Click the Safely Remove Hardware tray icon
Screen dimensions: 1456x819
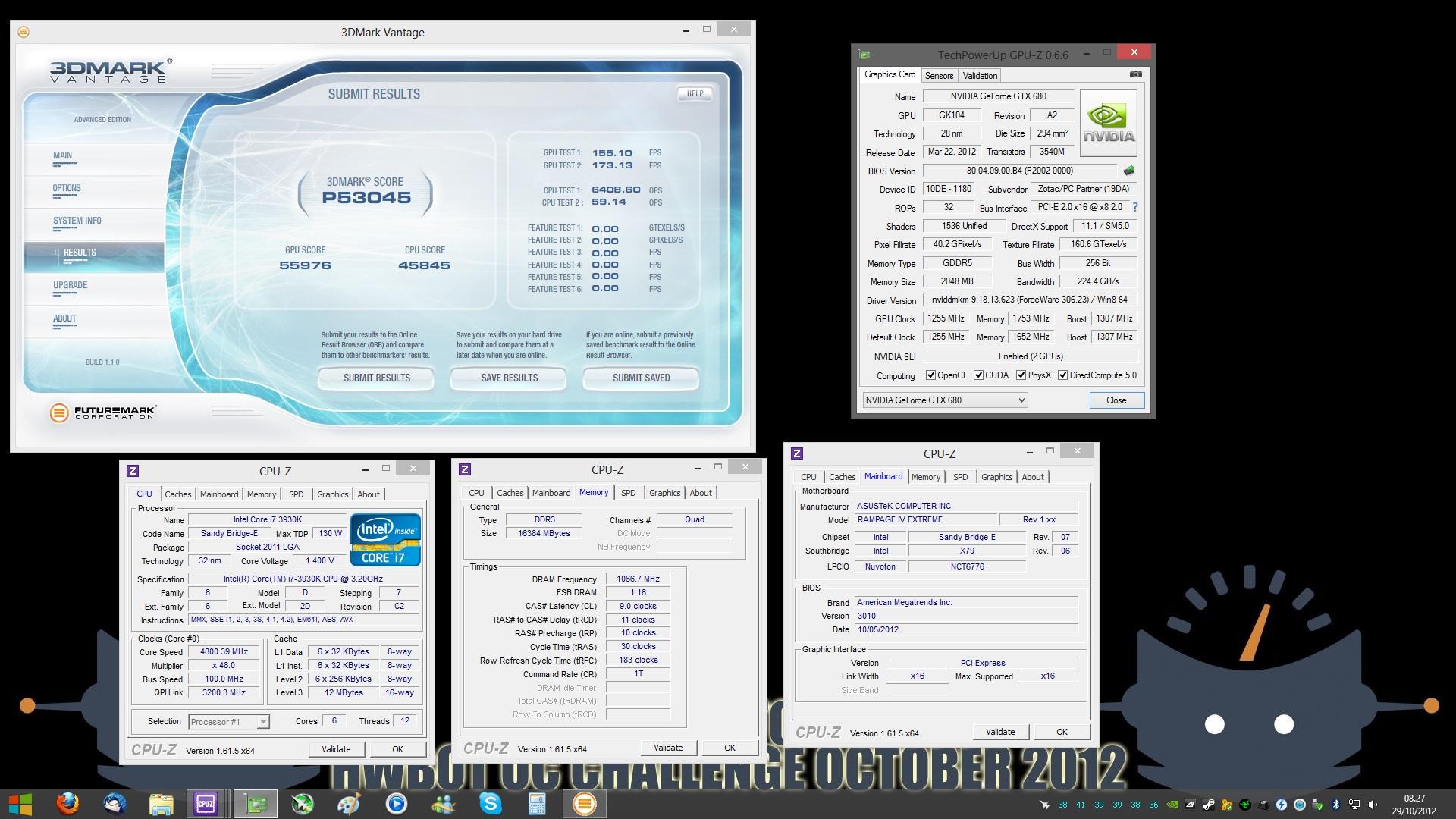point(1318,805)
